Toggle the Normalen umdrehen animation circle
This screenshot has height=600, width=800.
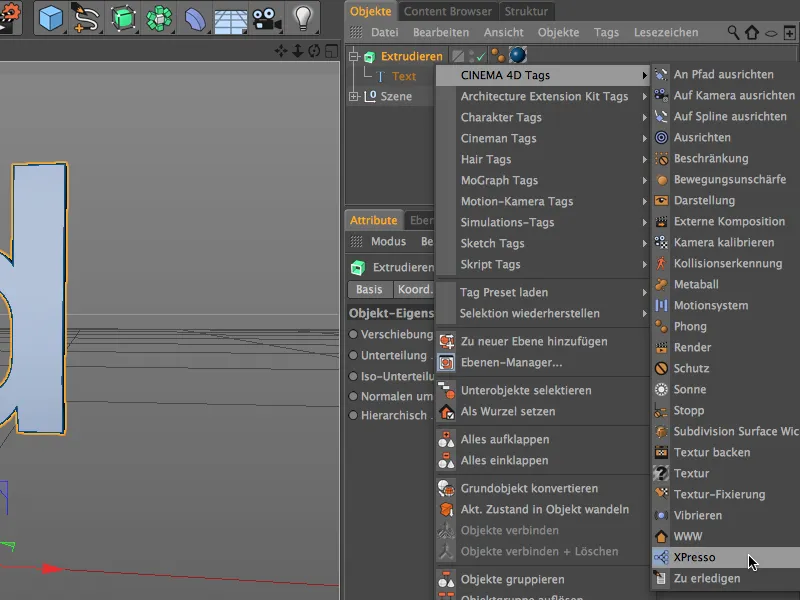[353, 396]
